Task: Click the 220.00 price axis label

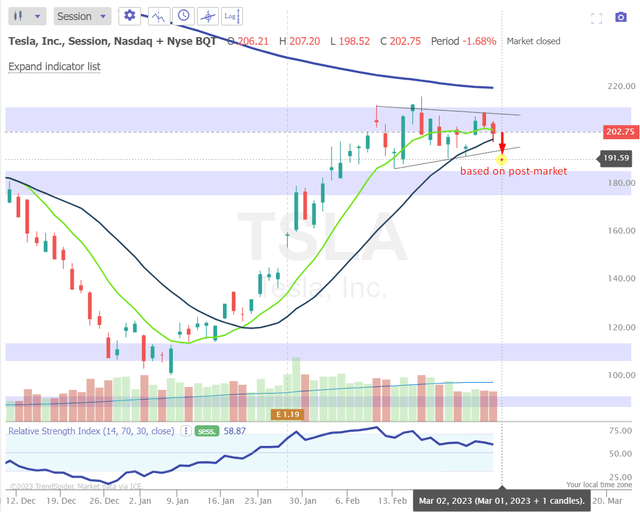Action: point(621,86)
